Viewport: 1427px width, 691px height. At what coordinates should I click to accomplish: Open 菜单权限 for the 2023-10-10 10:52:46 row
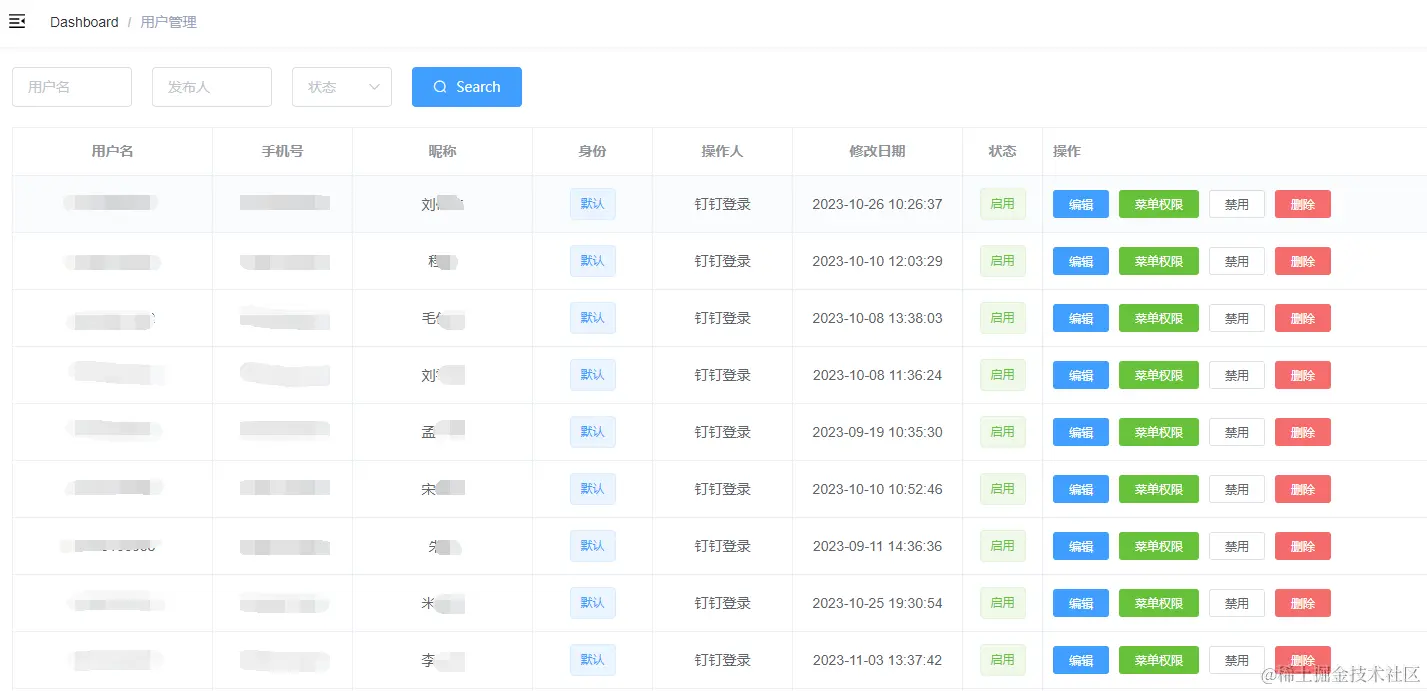(x=1159, y=489)
